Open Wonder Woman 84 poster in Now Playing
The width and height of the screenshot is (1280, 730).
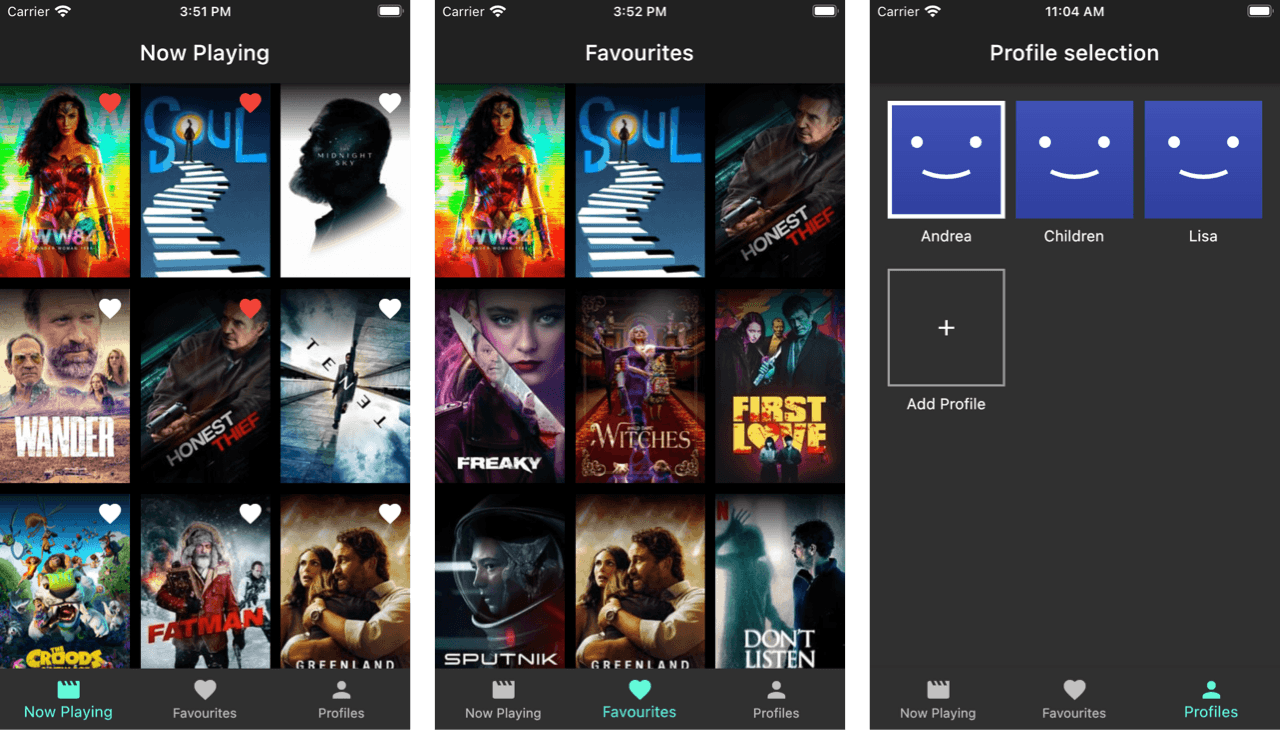point(65,181)
